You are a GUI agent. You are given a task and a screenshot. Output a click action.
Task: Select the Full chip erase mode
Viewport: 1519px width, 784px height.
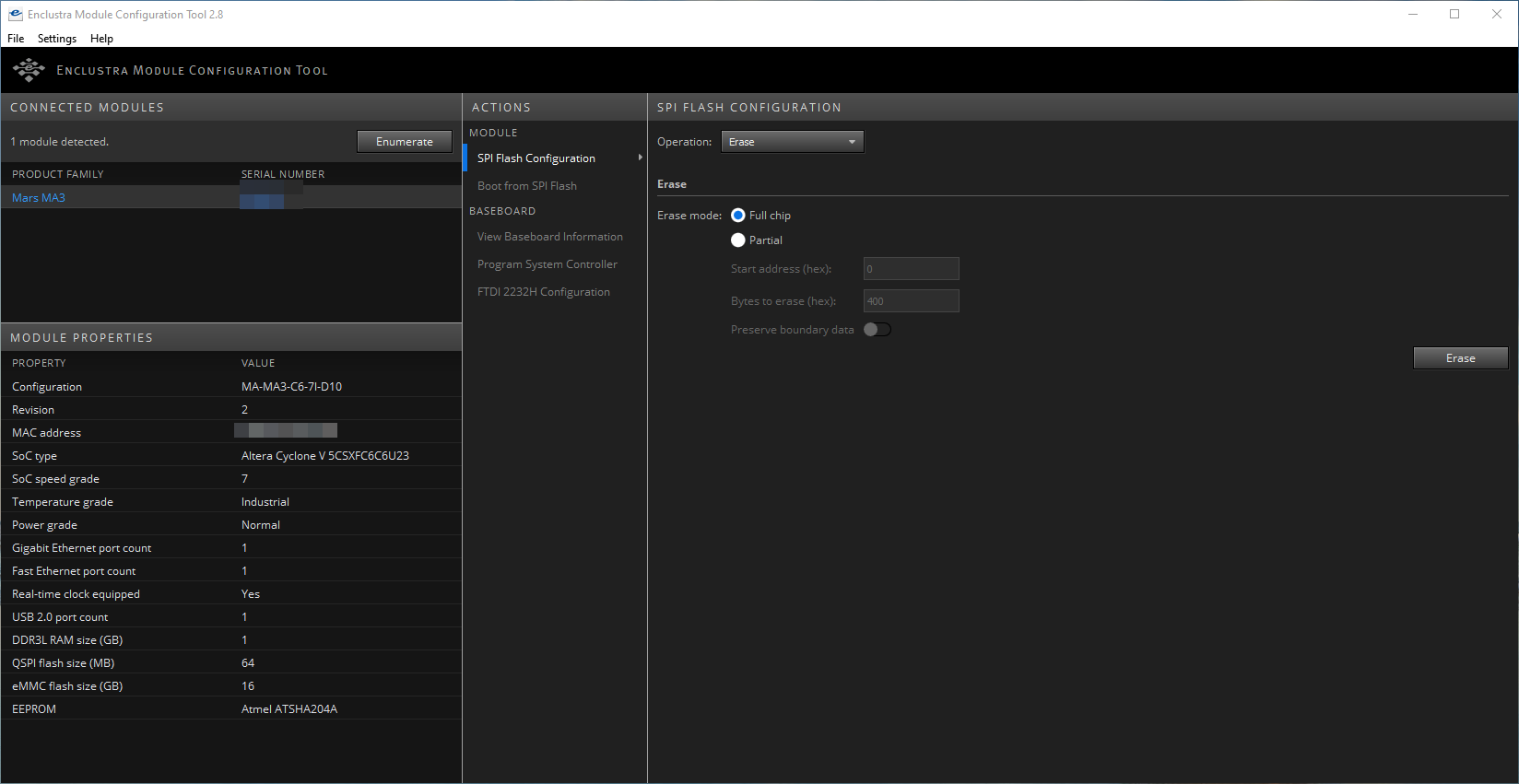tap(737, 216)
